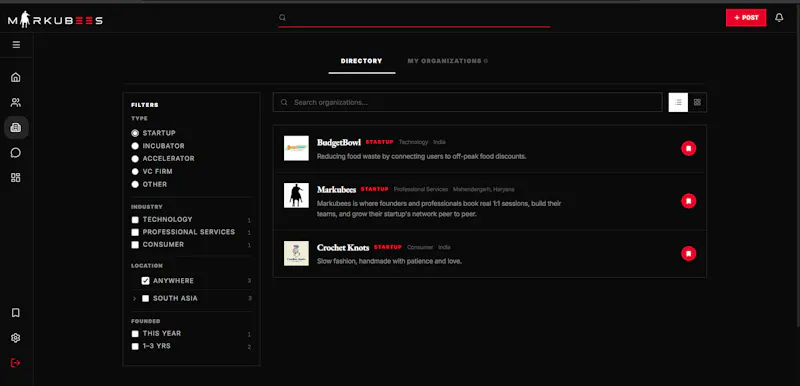Check the South Asia location filter

point(145,298)
